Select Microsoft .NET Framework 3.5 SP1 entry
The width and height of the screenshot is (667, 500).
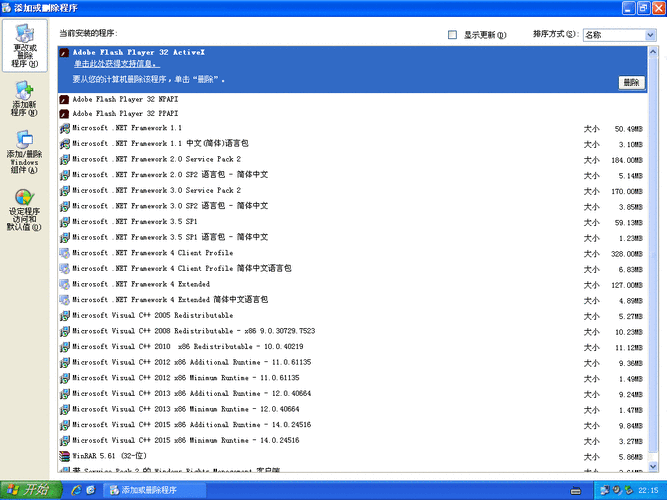(x=135, y=222)
